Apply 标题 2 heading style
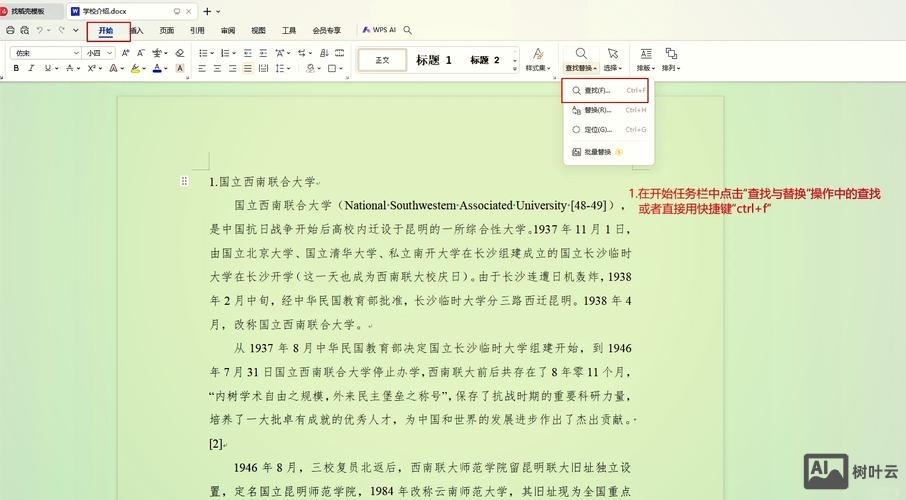The height and width of the screenshot is (500, 906). click(x=485, y=60)
